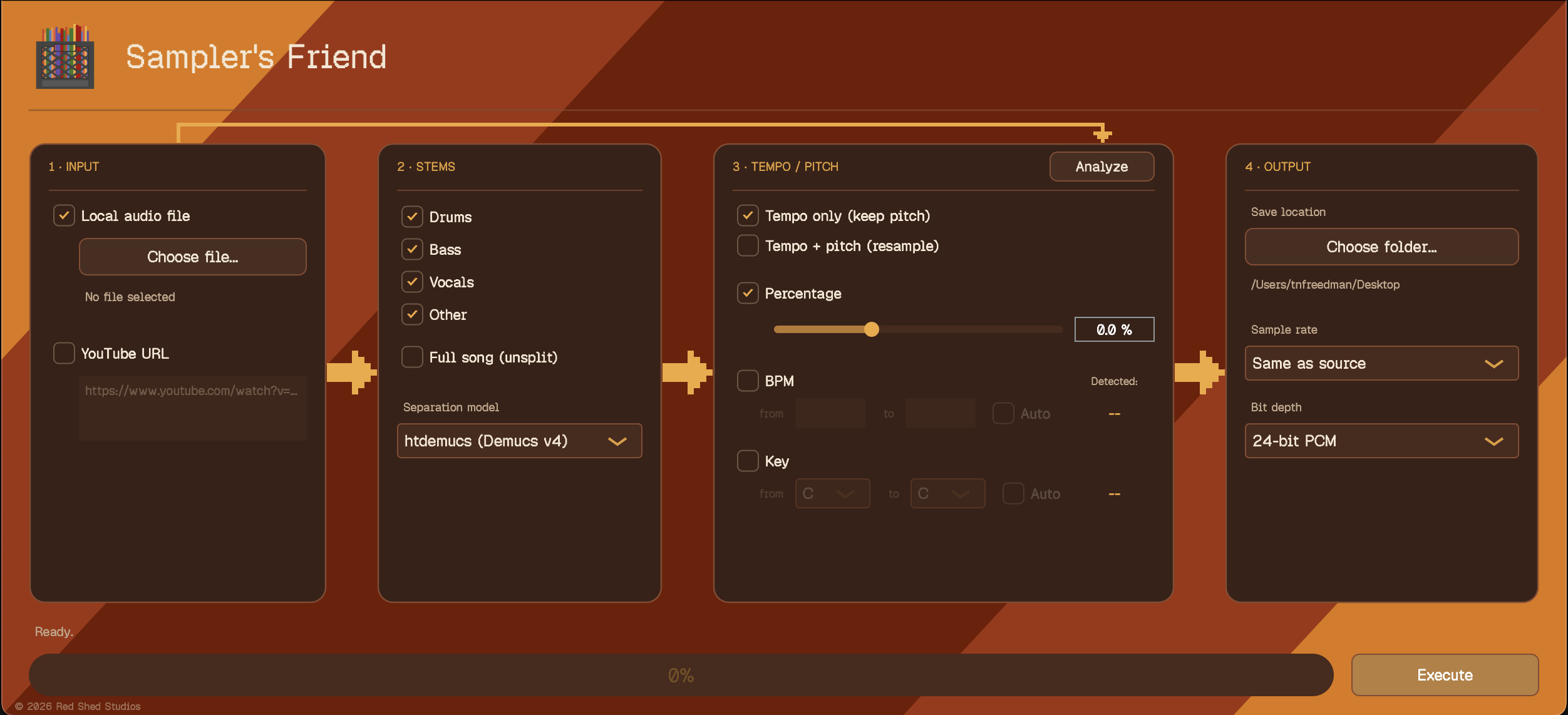Click the Ready. status text

(x=54, y=632)
